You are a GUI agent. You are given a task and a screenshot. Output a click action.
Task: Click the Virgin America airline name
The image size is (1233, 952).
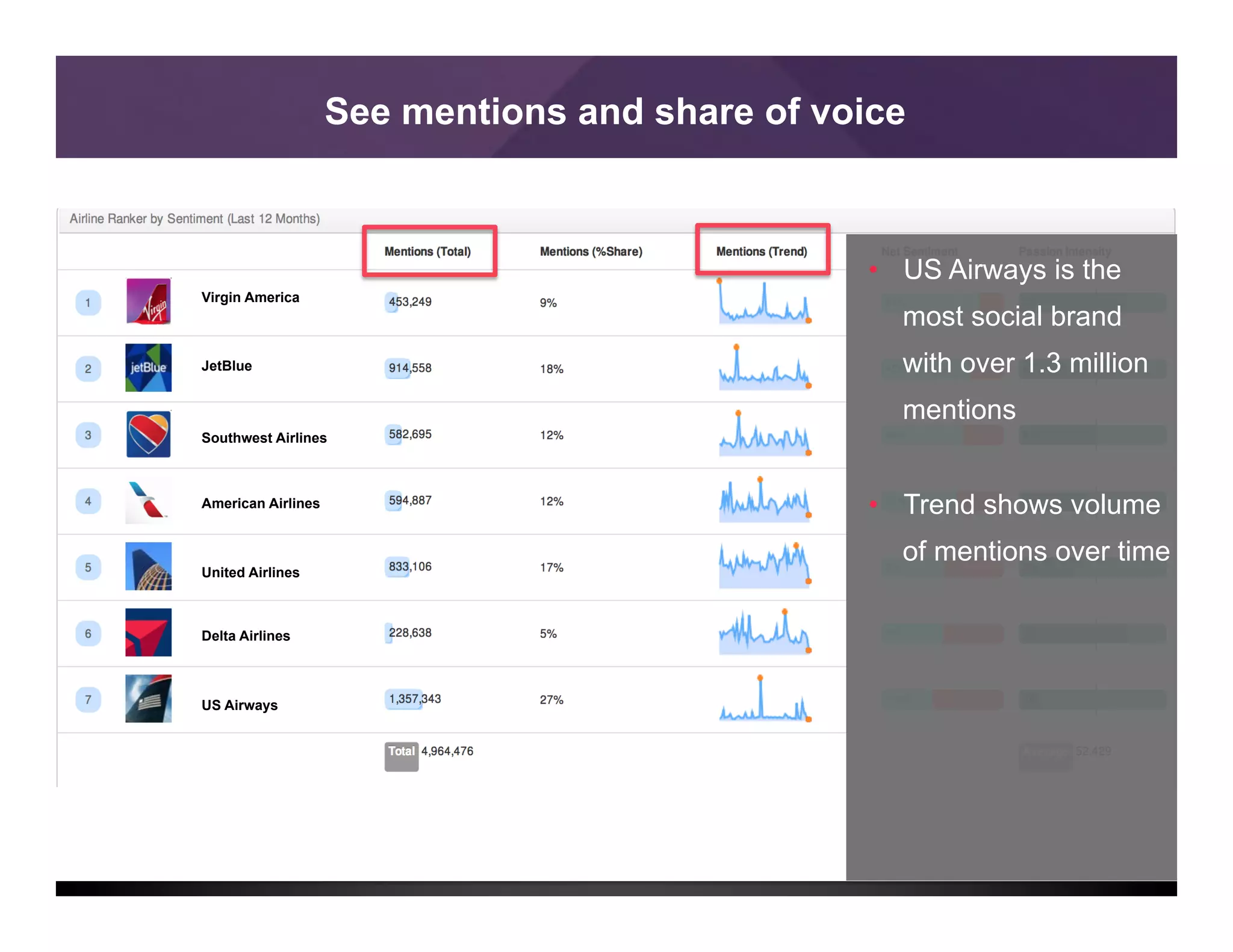[250, 297]
